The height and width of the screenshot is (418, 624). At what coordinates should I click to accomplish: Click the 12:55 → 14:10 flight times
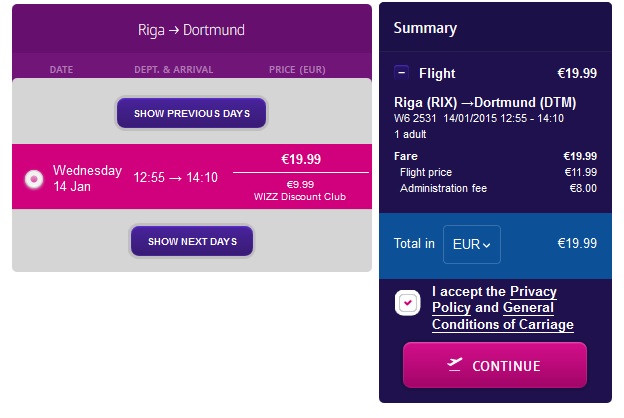click(x=176, y=177)
